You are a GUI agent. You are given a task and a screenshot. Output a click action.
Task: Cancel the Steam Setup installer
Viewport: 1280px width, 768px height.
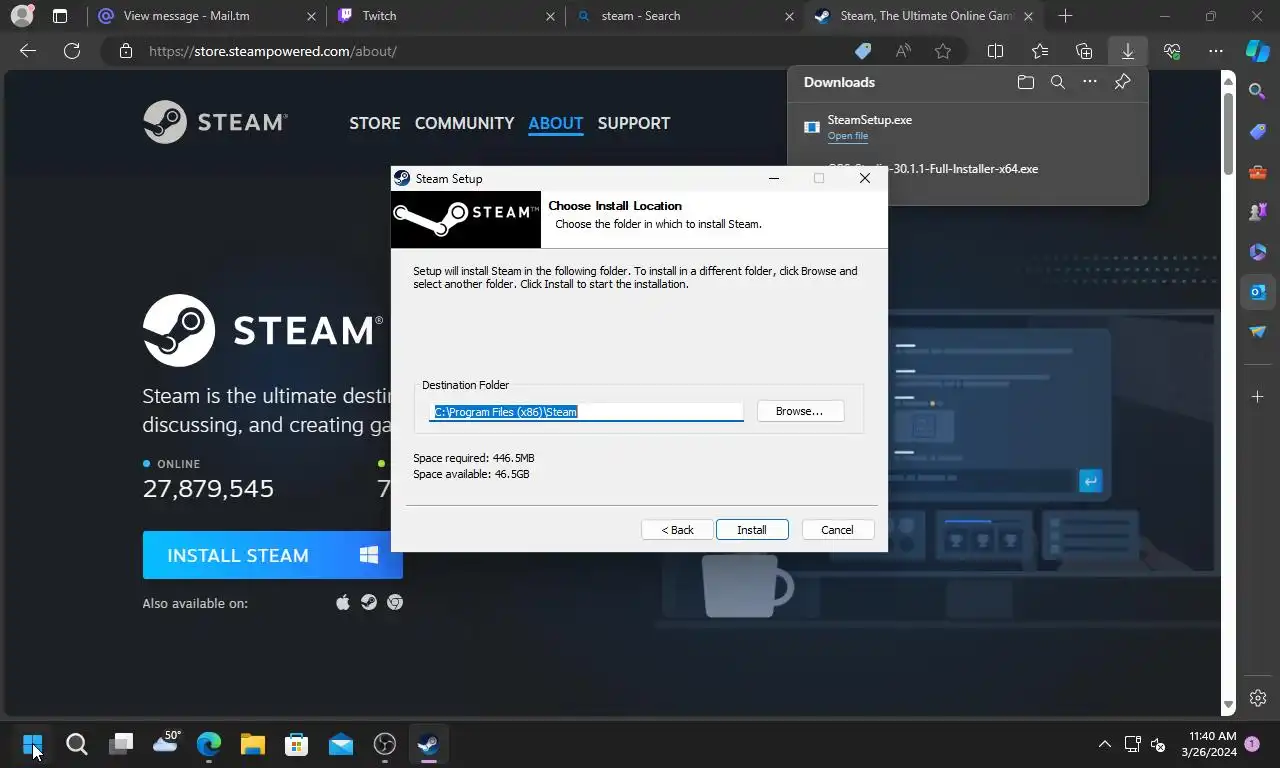[837, 530]
